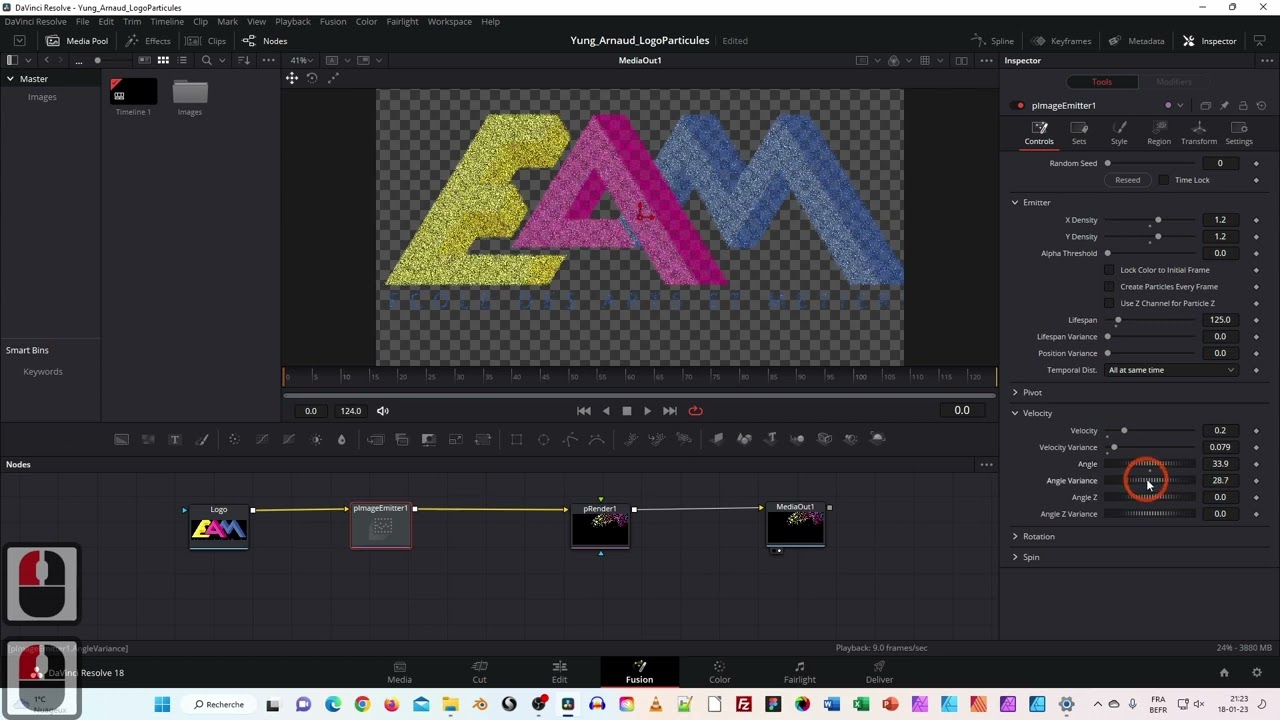Collapse the Emitter section
This screenshot has height=720, width=1280.
click(x=1015, y=203)
